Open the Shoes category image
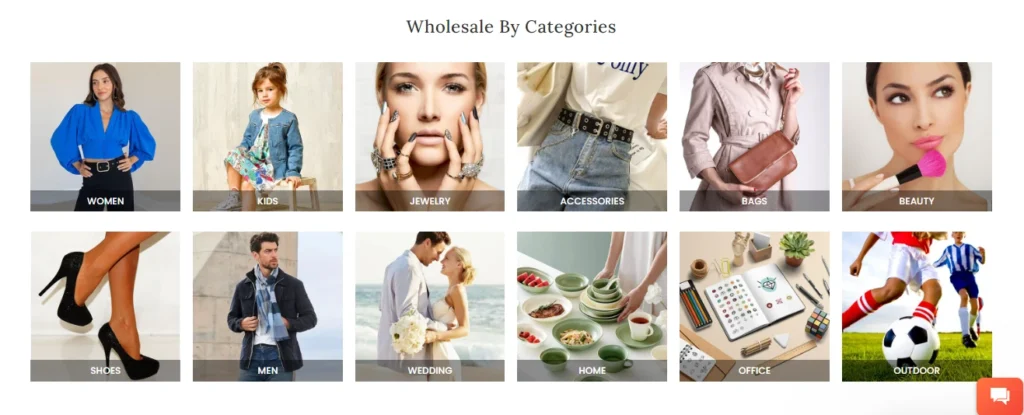 (x=105, y=307)
